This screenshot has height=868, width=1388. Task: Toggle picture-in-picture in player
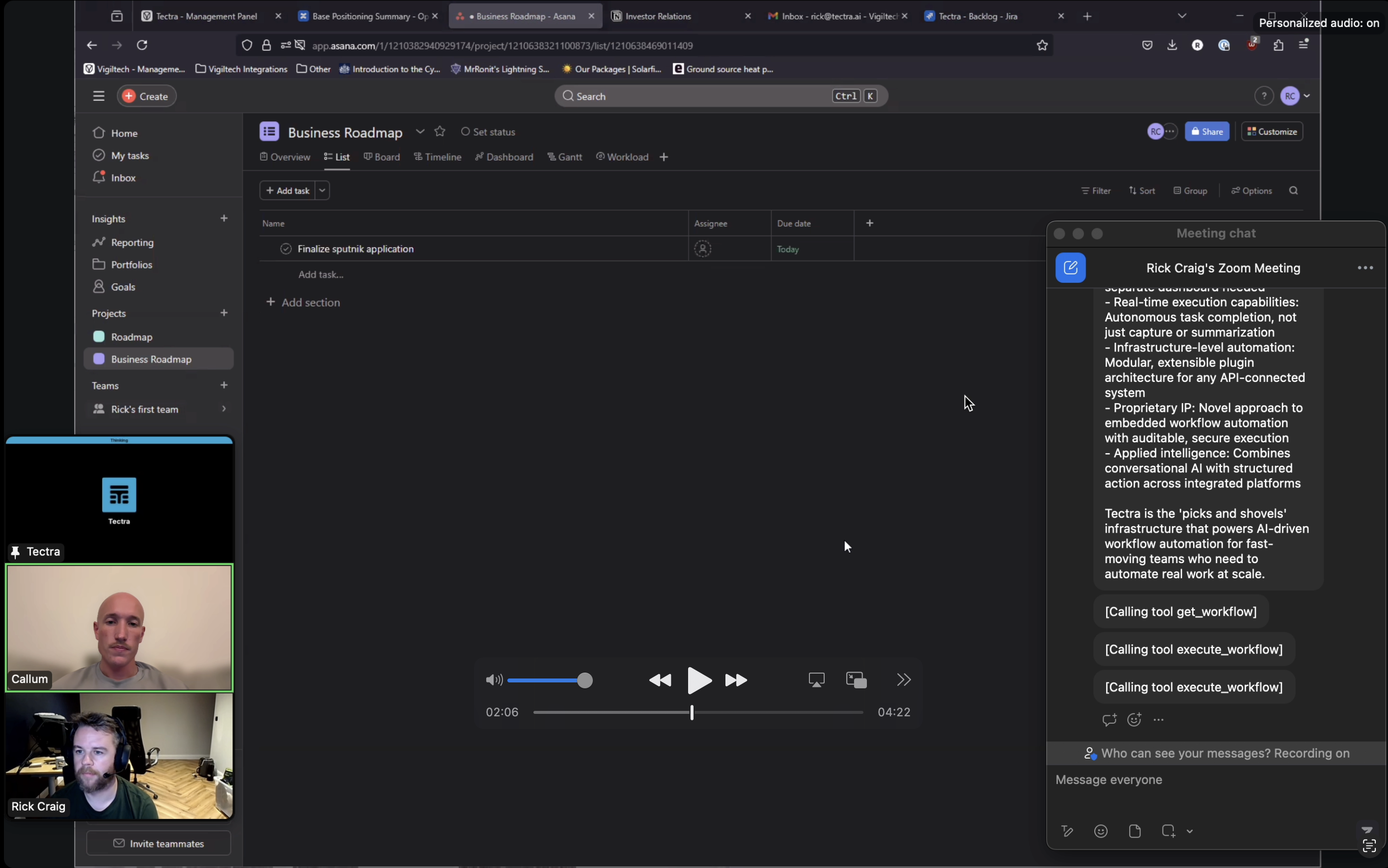[856, 680]
